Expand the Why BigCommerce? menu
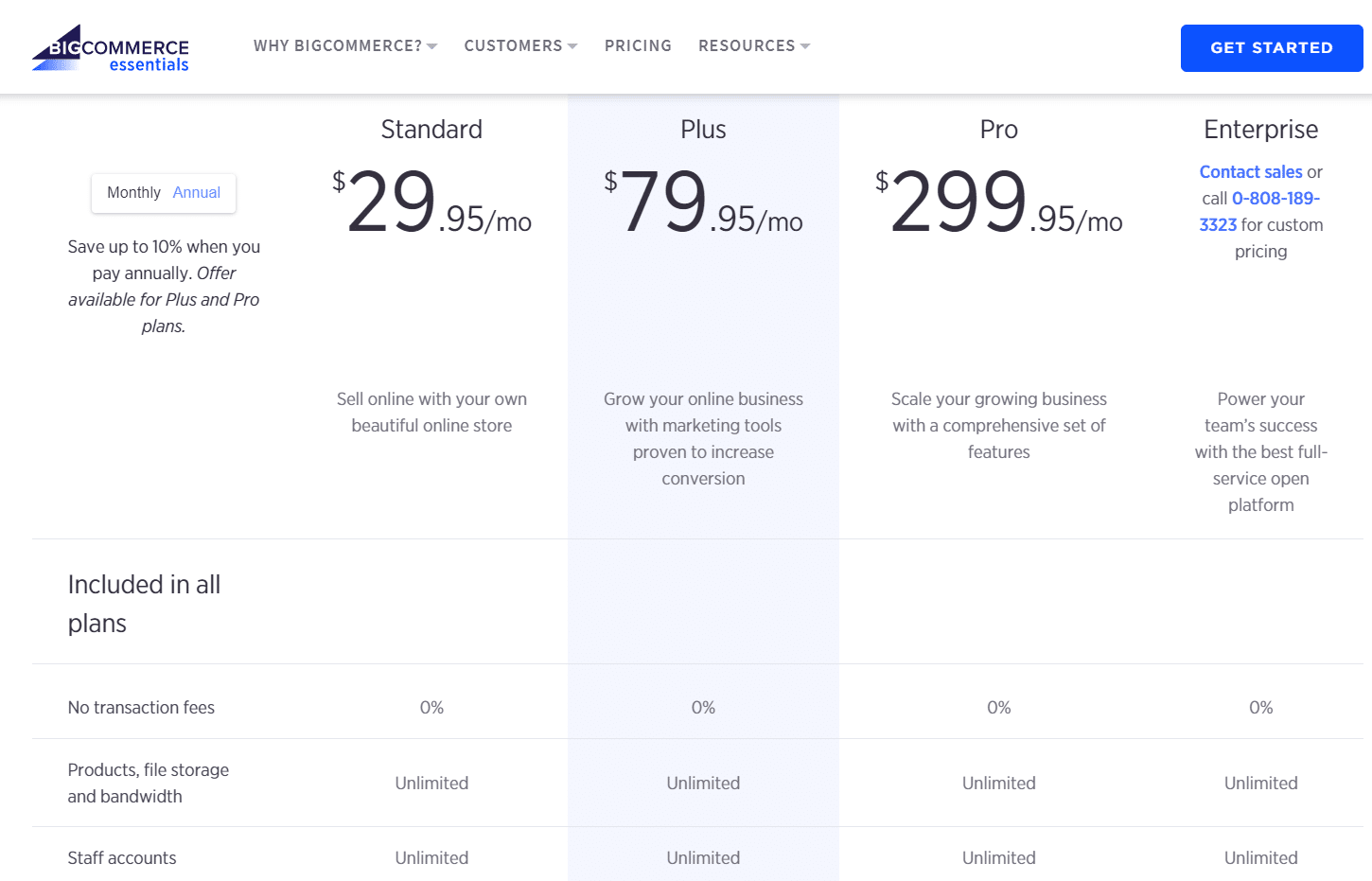The height and width of the screenshot is (881, 1372). click(344, 45)
